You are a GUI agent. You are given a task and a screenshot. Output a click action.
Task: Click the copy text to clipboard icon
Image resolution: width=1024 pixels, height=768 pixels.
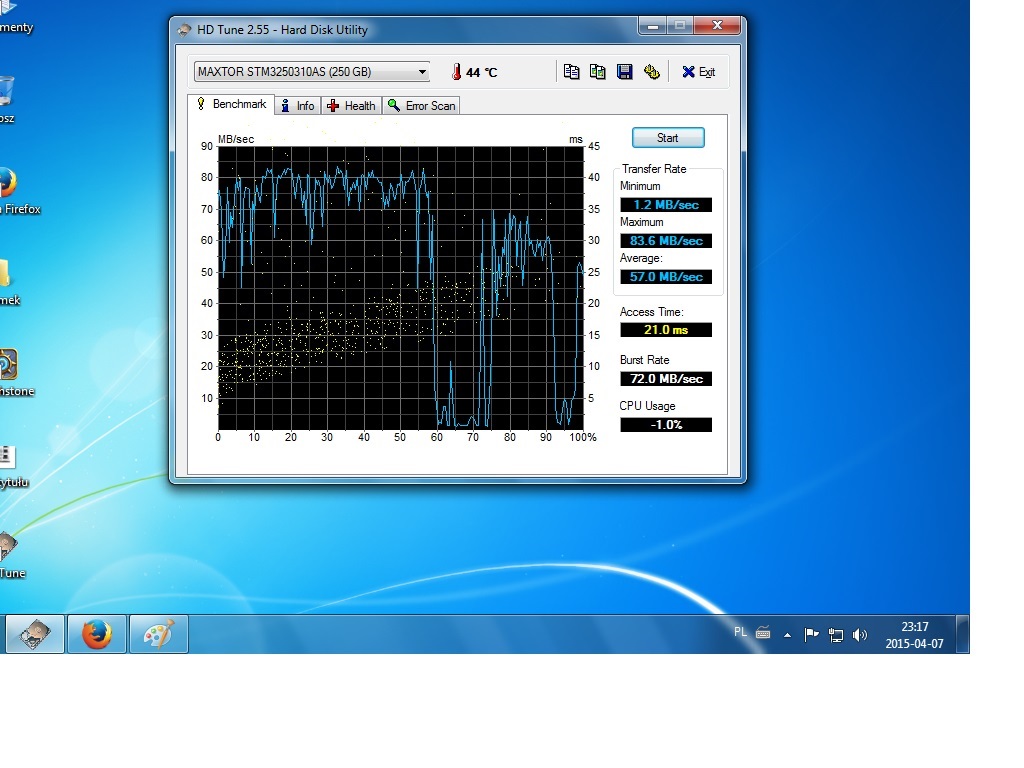click(571, 72)
